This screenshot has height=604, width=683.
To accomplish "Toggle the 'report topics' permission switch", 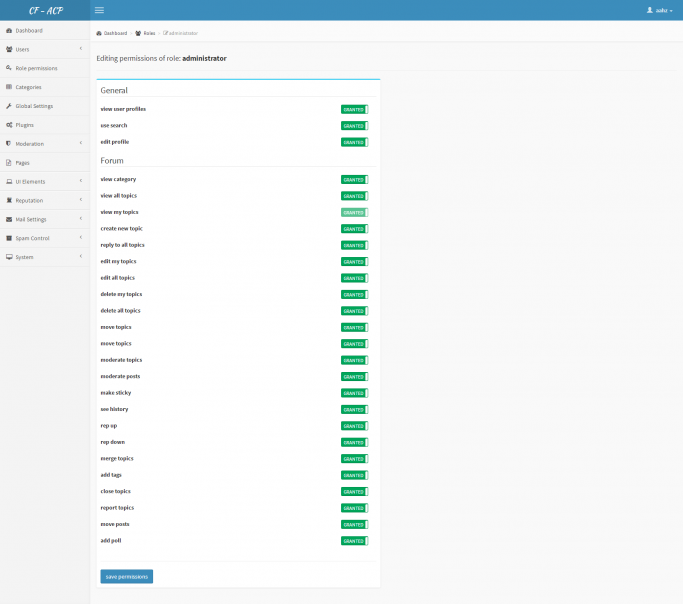I will pyautogui.click(x=355, y=508).
